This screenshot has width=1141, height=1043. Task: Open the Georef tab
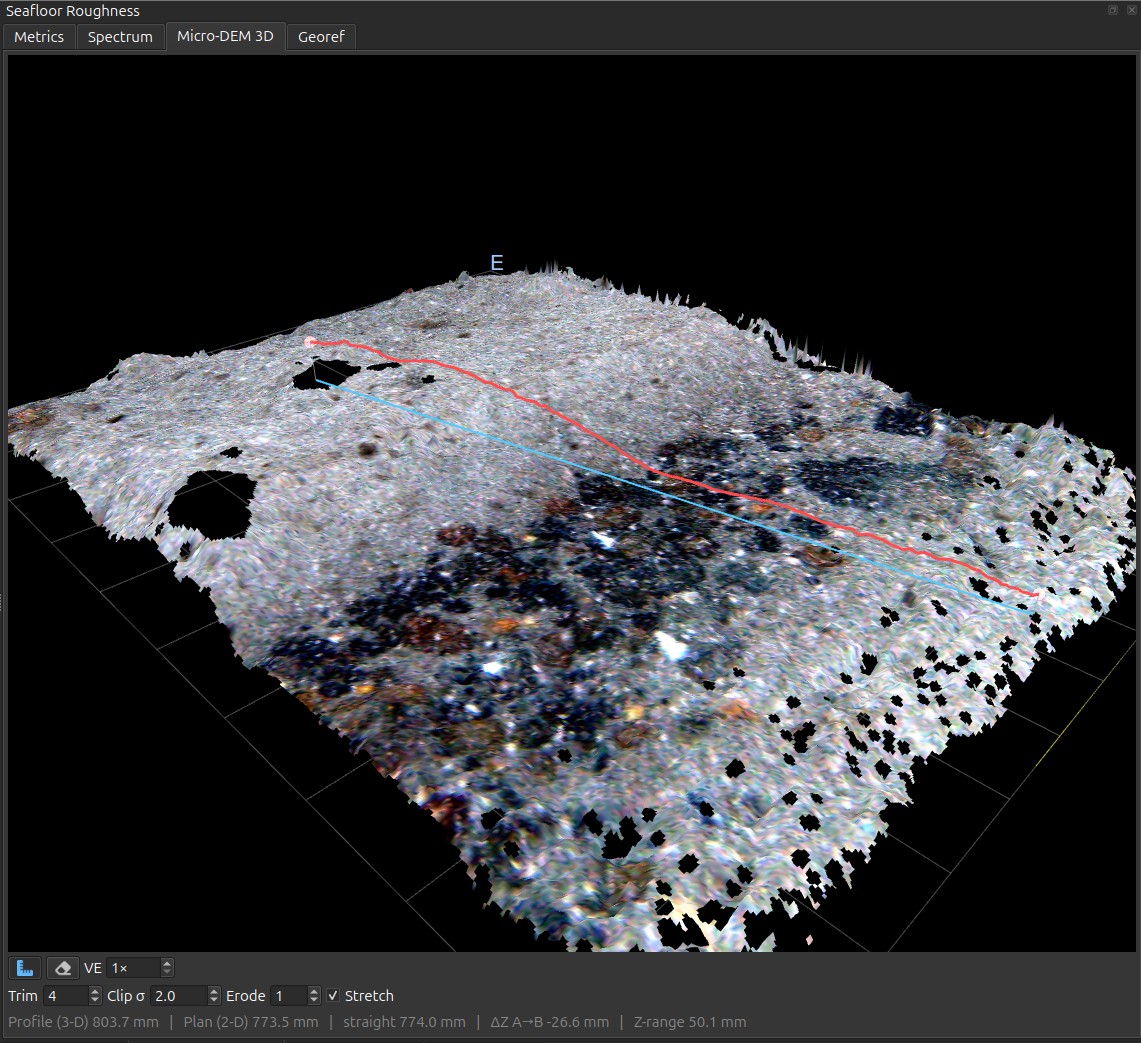tap(321, 36)
